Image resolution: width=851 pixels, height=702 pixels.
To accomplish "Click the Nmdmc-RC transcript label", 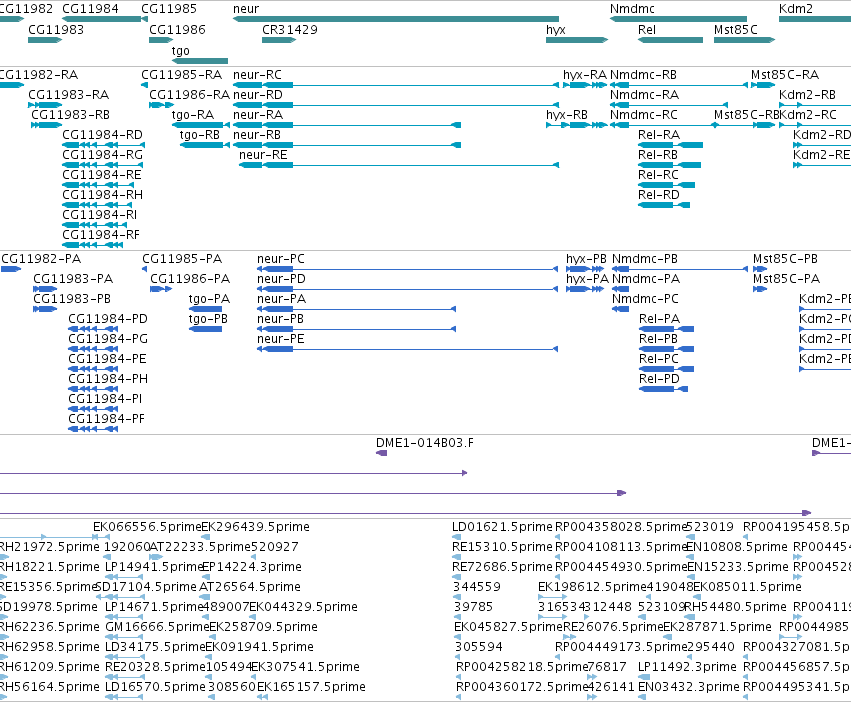I will coord(644,115).
